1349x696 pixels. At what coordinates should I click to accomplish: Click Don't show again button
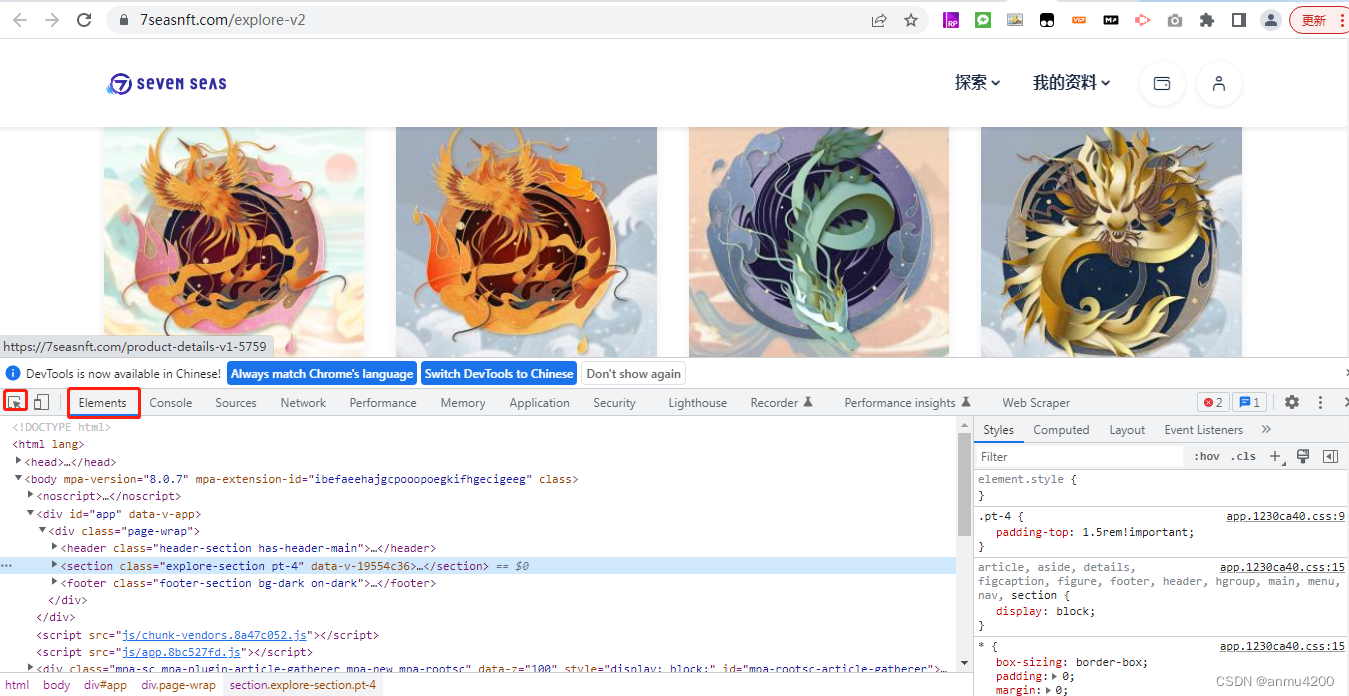coord(633,373)
